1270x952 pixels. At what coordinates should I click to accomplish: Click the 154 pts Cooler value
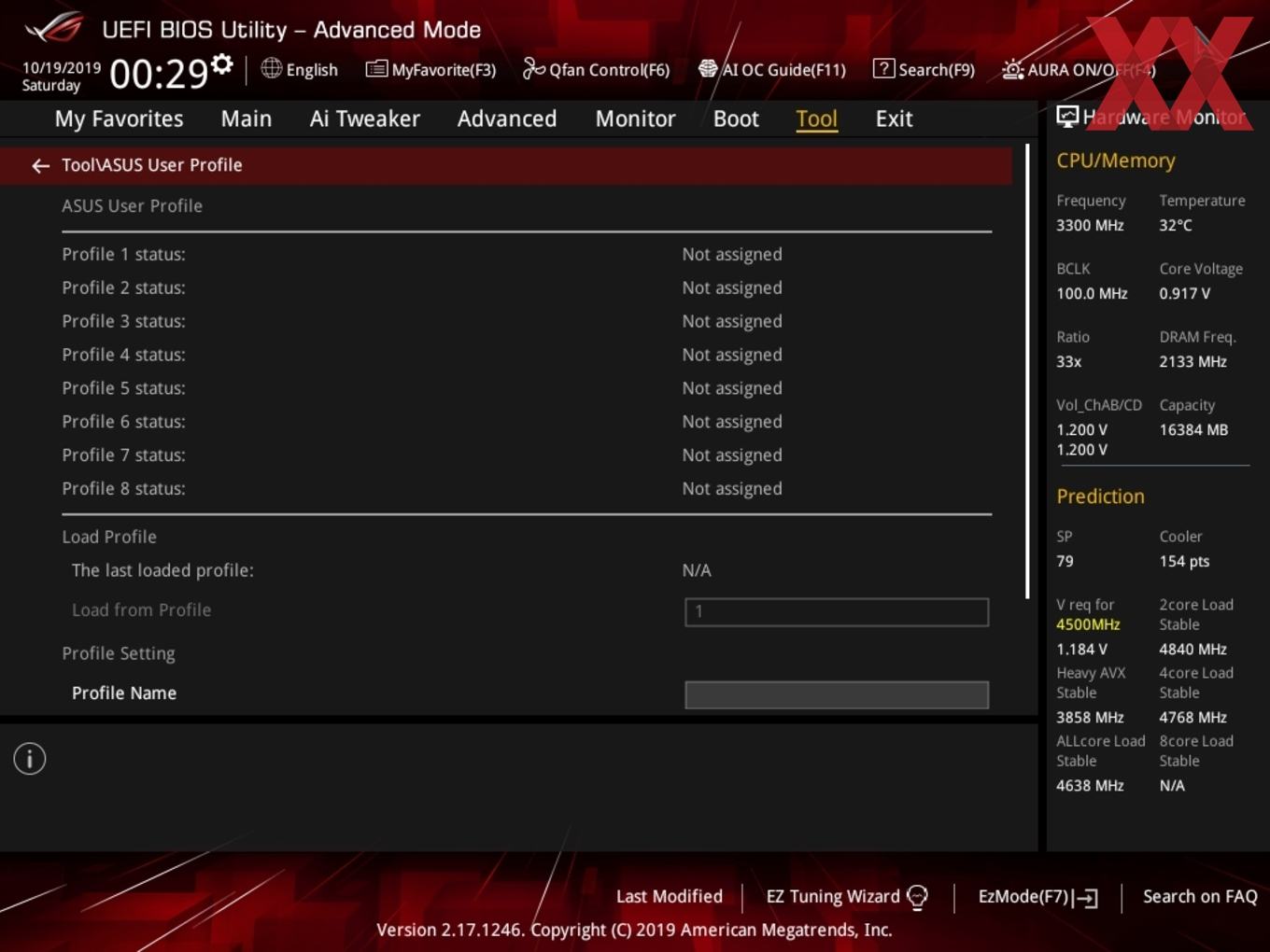tap(1184, 561)
